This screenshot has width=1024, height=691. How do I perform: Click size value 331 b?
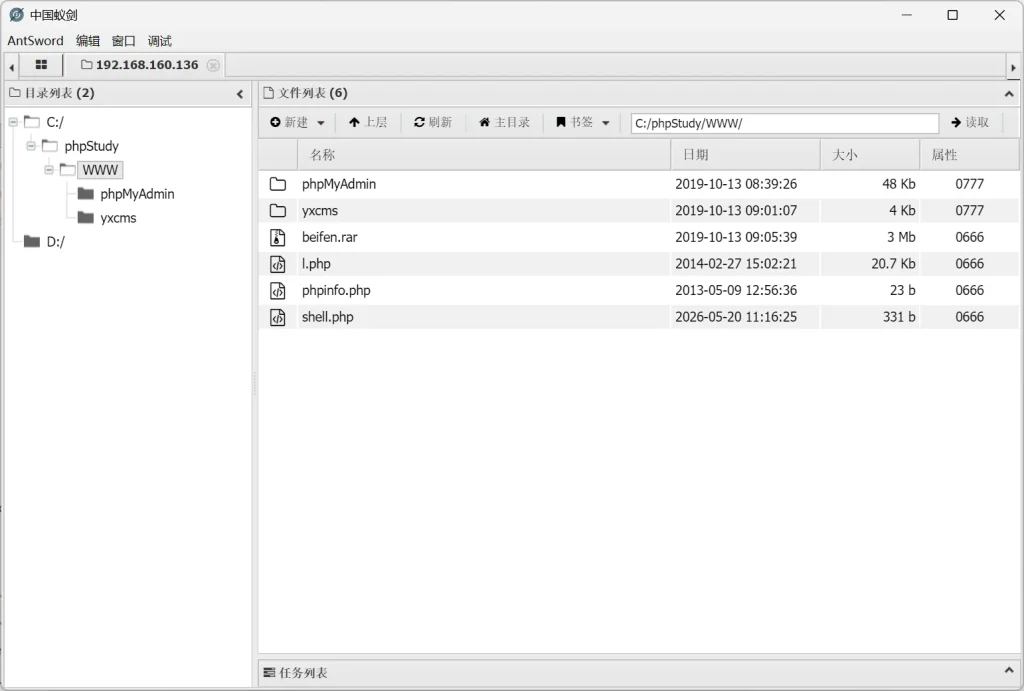tap(899, 317)
